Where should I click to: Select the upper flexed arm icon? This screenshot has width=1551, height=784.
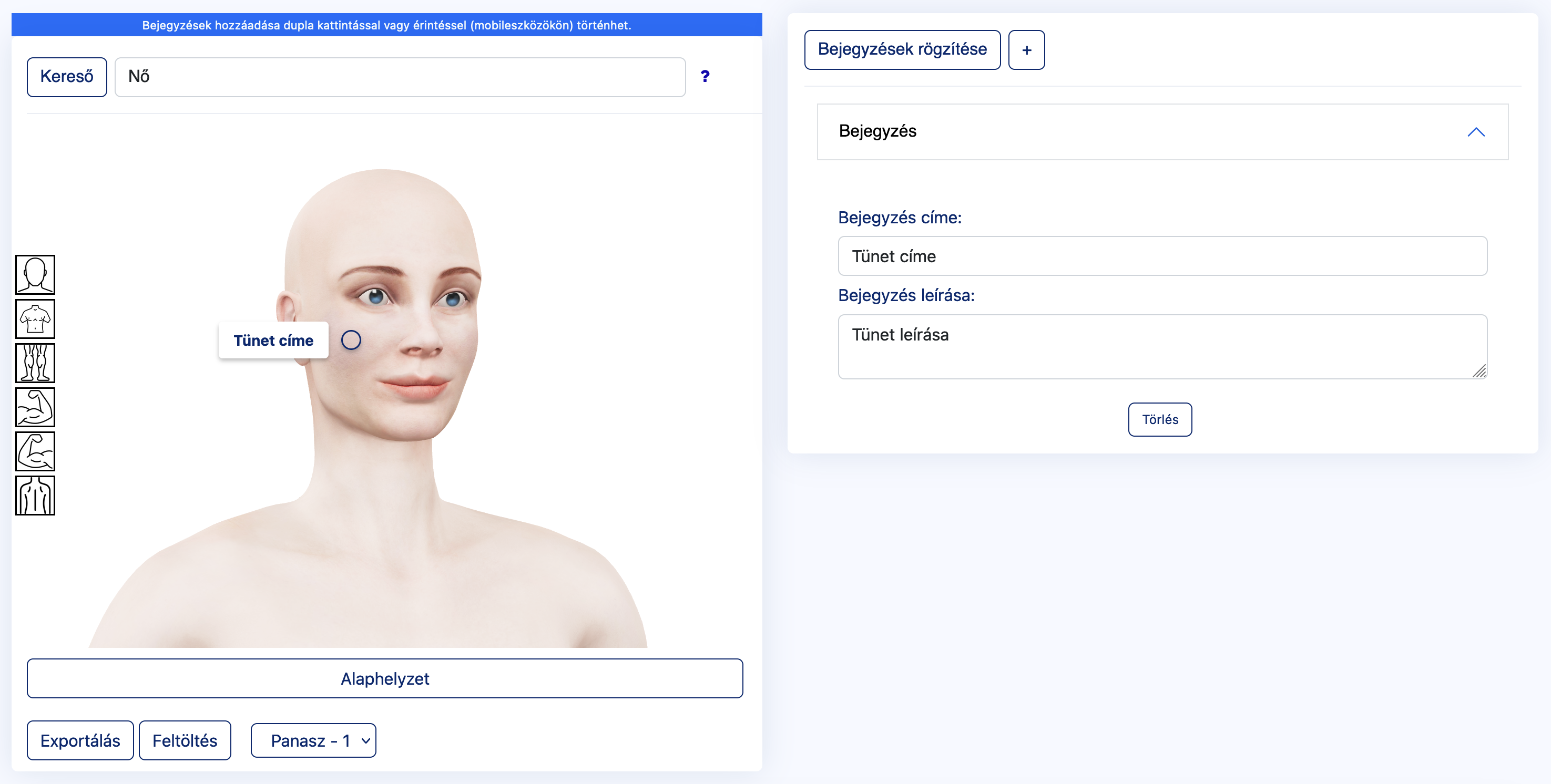tap(35, 407)
